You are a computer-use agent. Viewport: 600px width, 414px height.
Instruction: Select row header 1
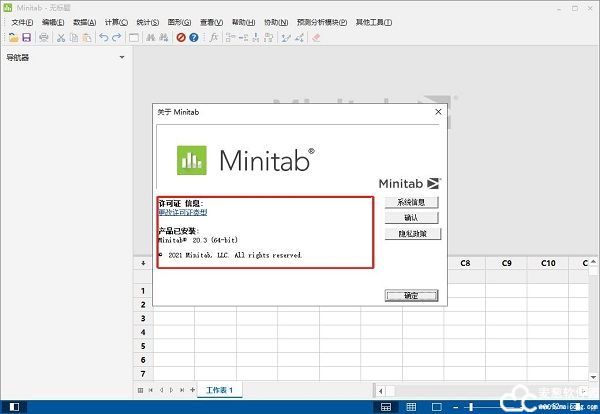tap(143, 291)
